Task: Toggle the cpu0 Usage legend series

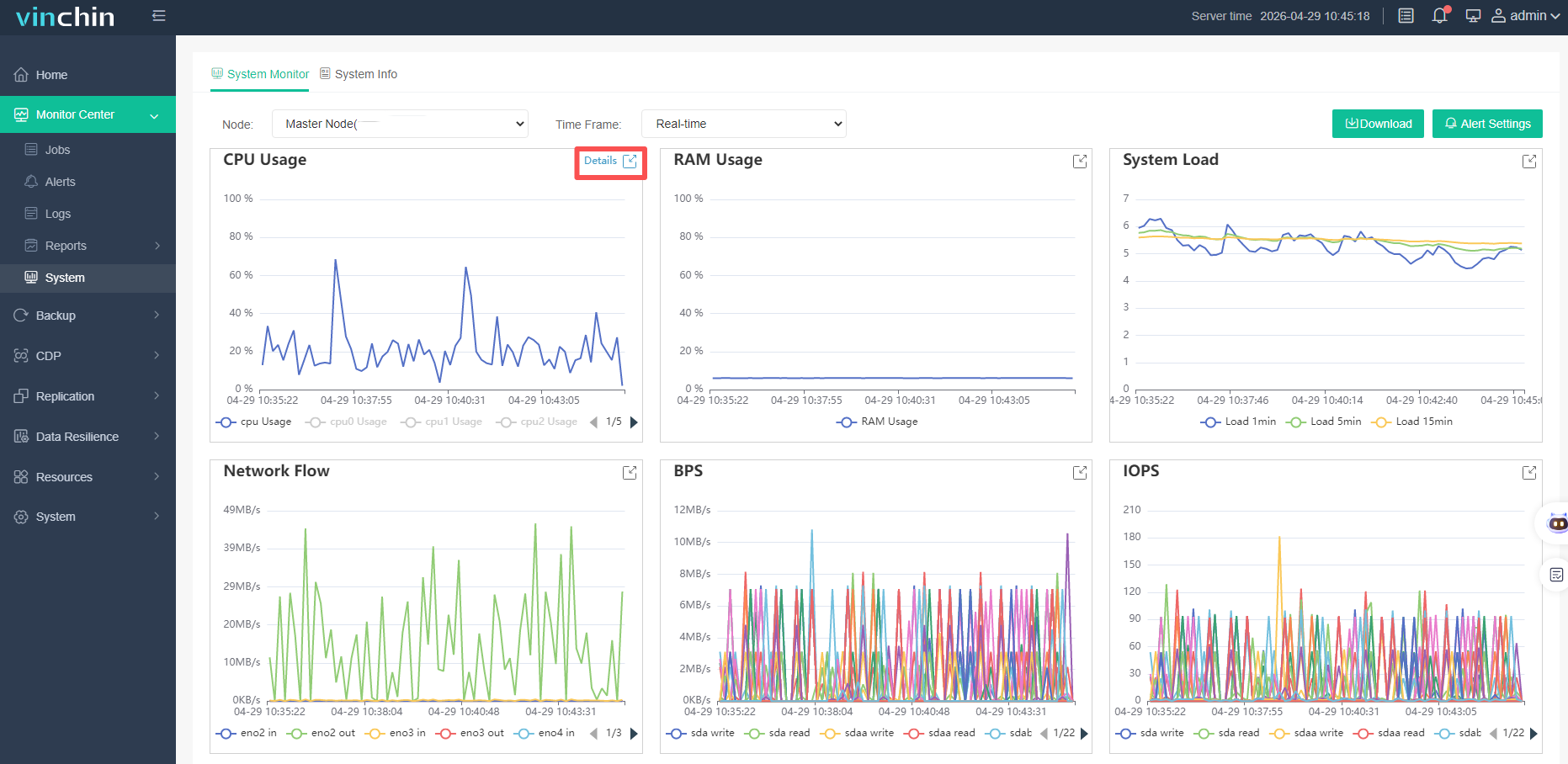Action: click(x=347, y=422)
